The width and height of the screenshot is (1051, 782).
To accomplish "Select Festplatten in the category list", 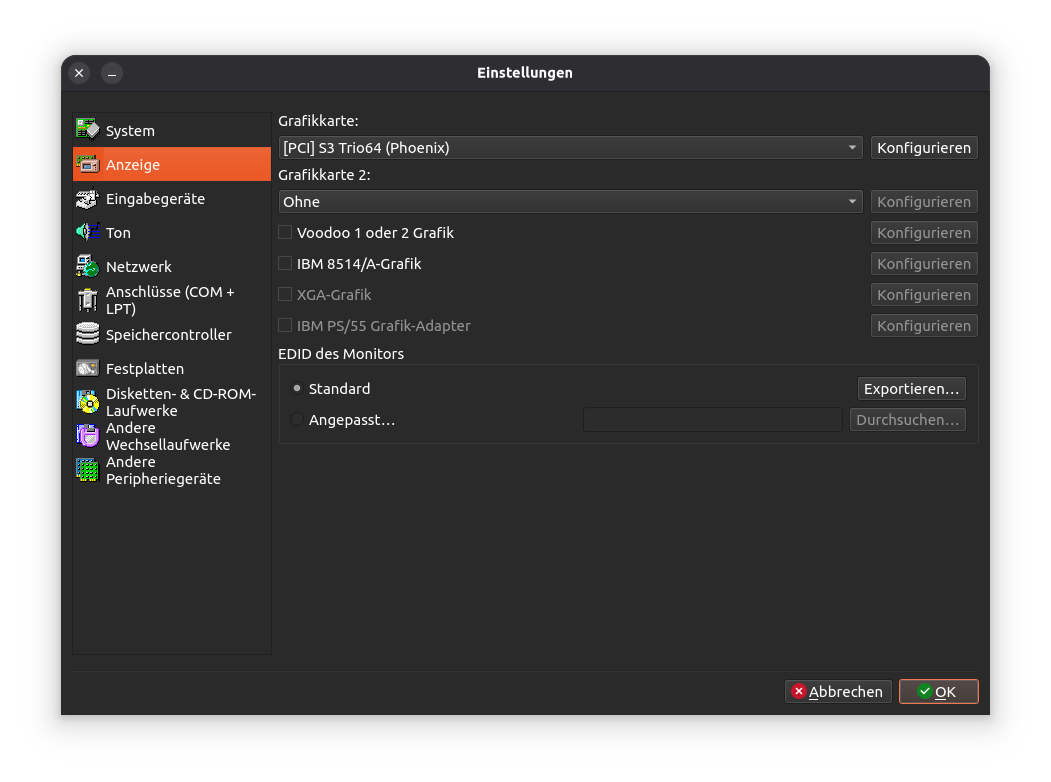I will 172,369.
